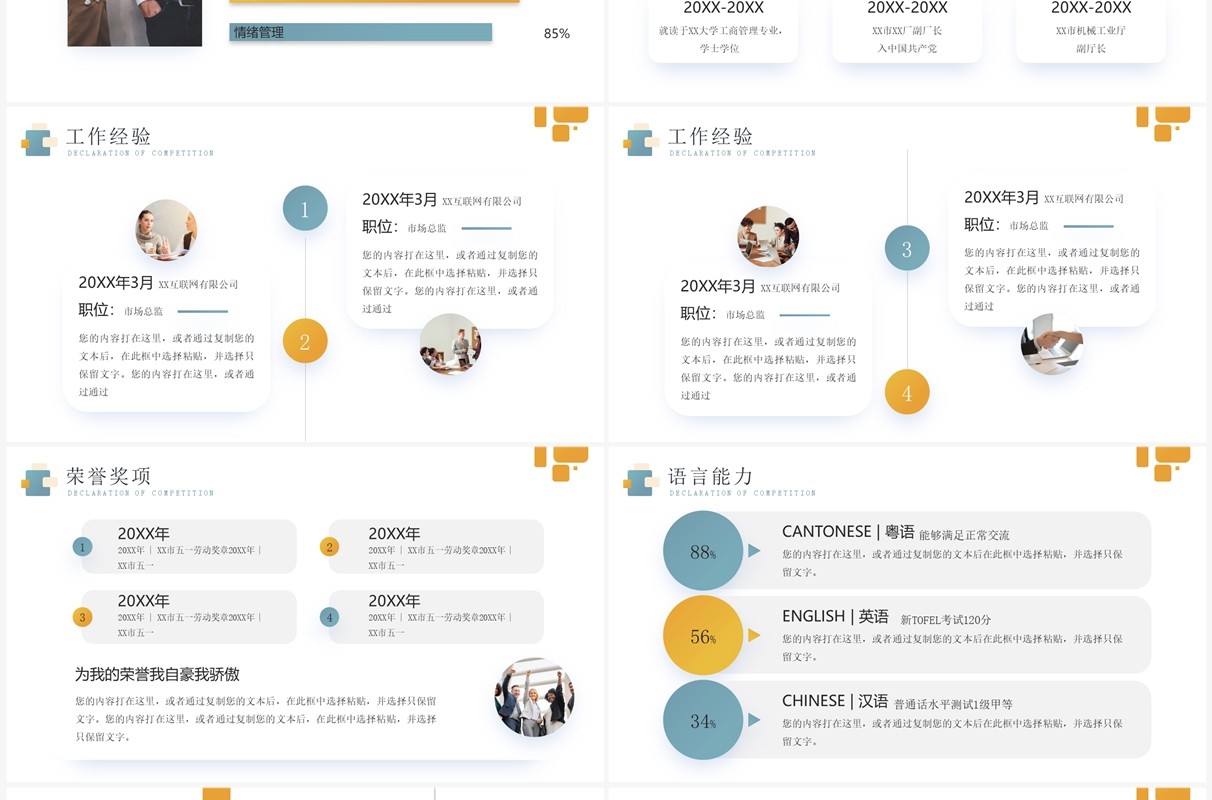
Task: Click the 普通话水平测试1级甲等 label
Action: 953,704
